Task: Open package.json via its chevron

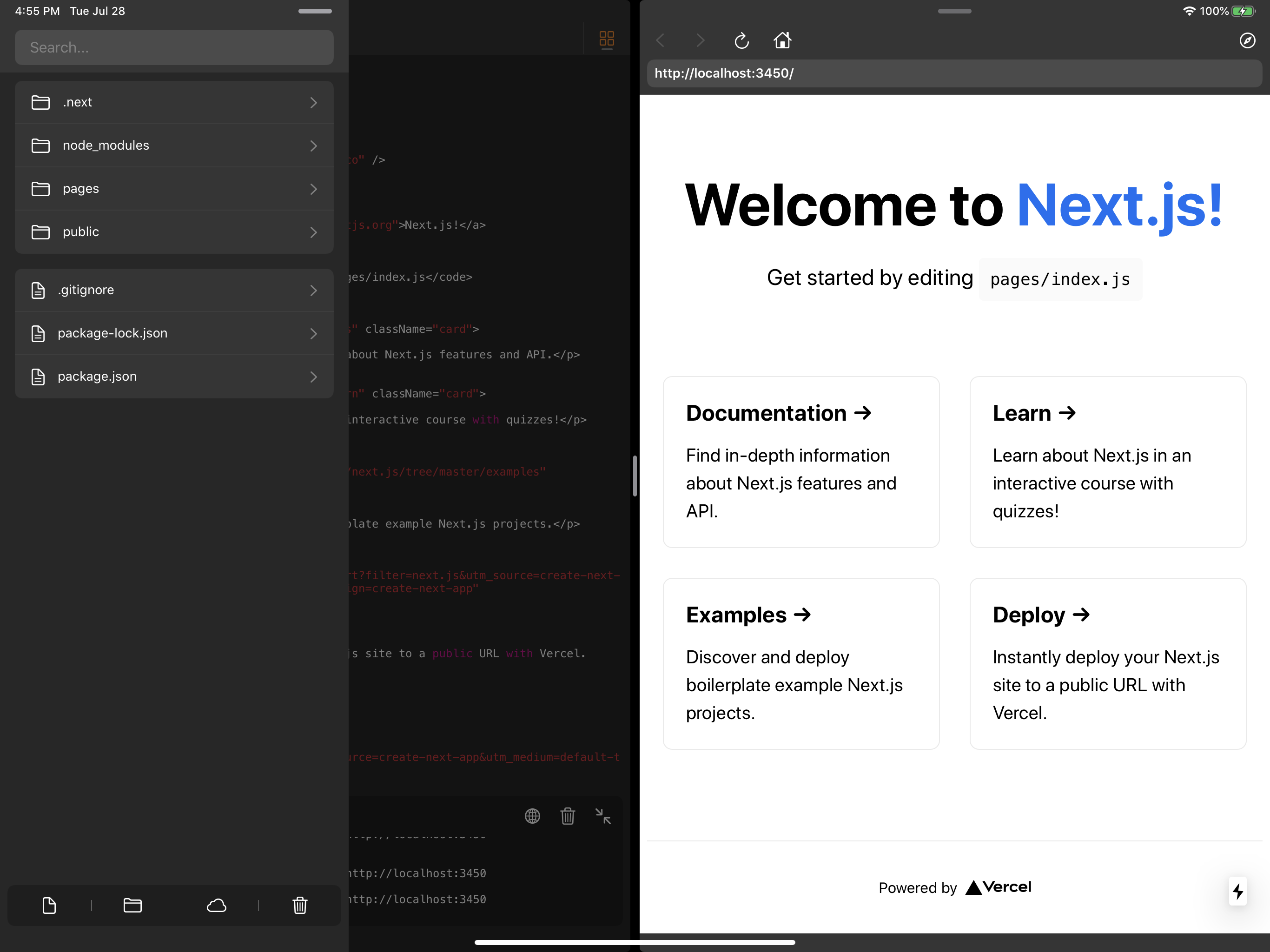Action: point(313,377)
